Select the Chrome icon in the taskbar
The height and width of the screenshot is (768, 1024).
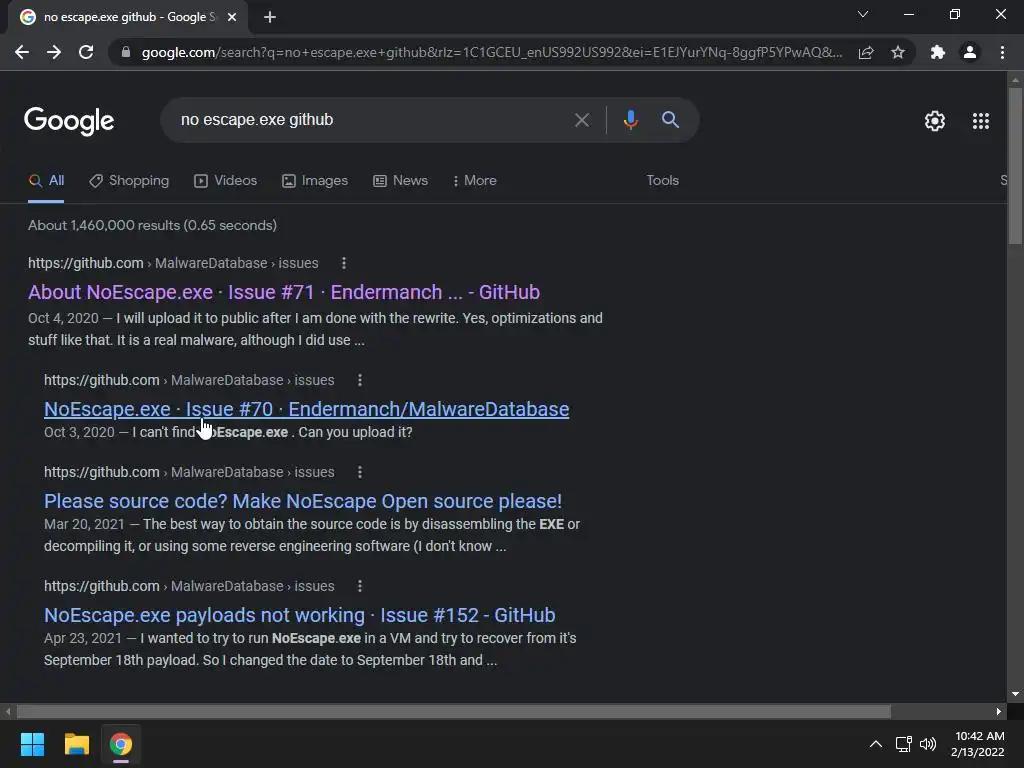(121, 744)
